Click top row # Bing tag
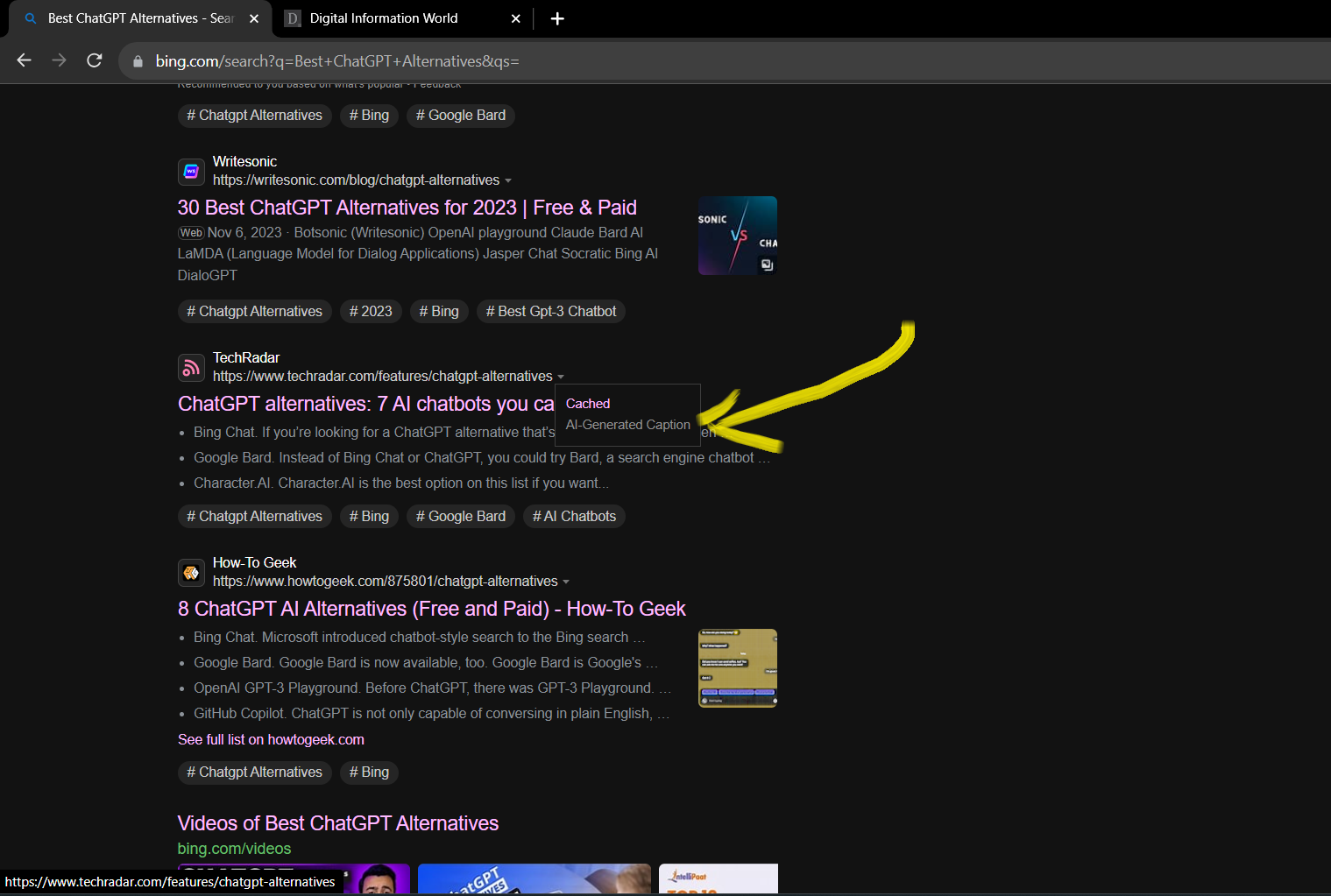 (x=369, y=116)
